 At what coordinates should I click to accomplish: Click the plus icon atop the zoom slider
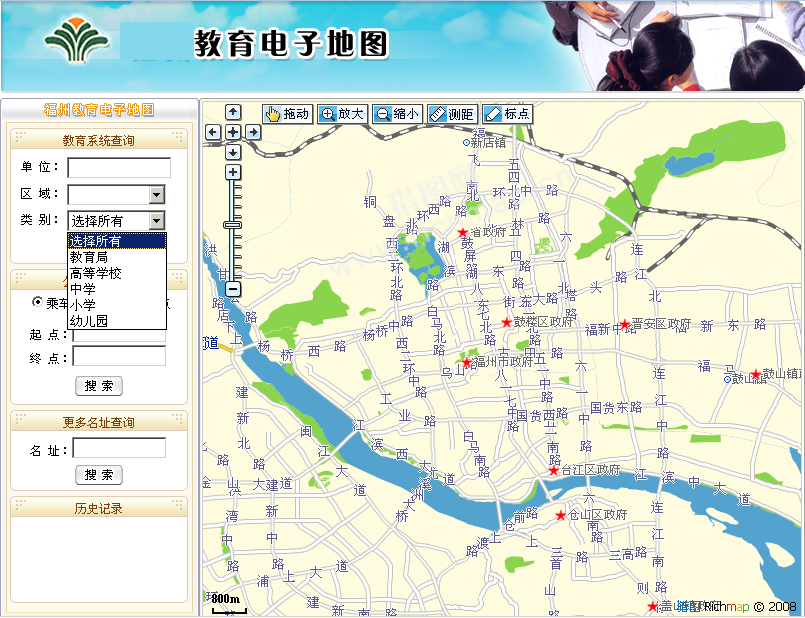233,172
